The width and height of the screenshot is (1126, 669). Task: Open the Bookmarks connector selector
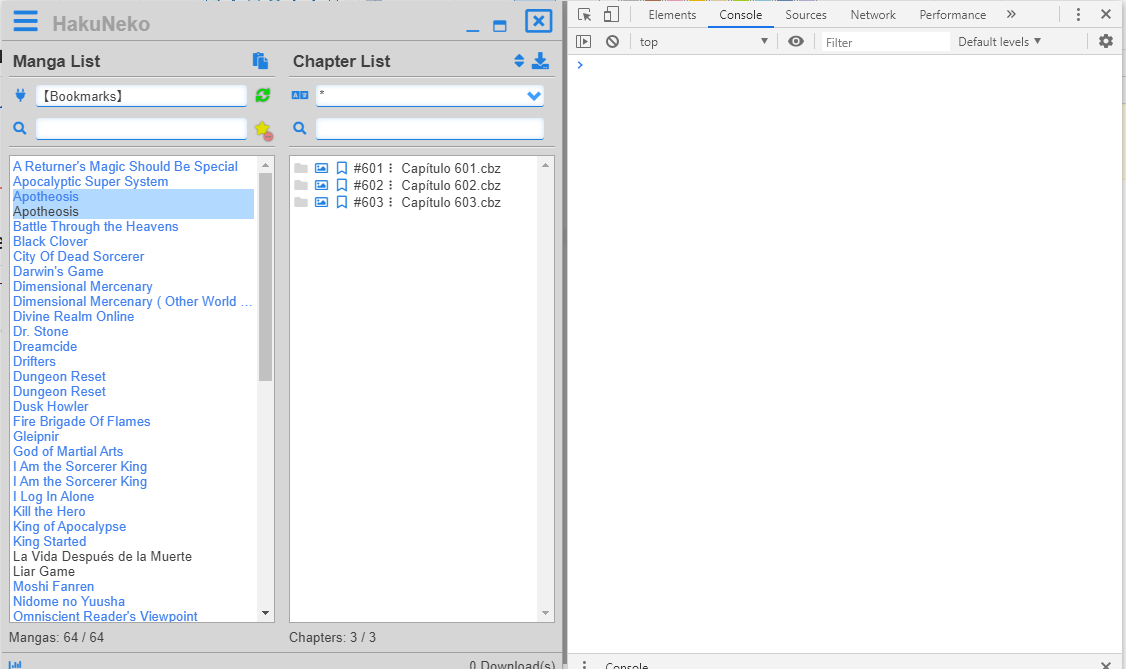141,95
